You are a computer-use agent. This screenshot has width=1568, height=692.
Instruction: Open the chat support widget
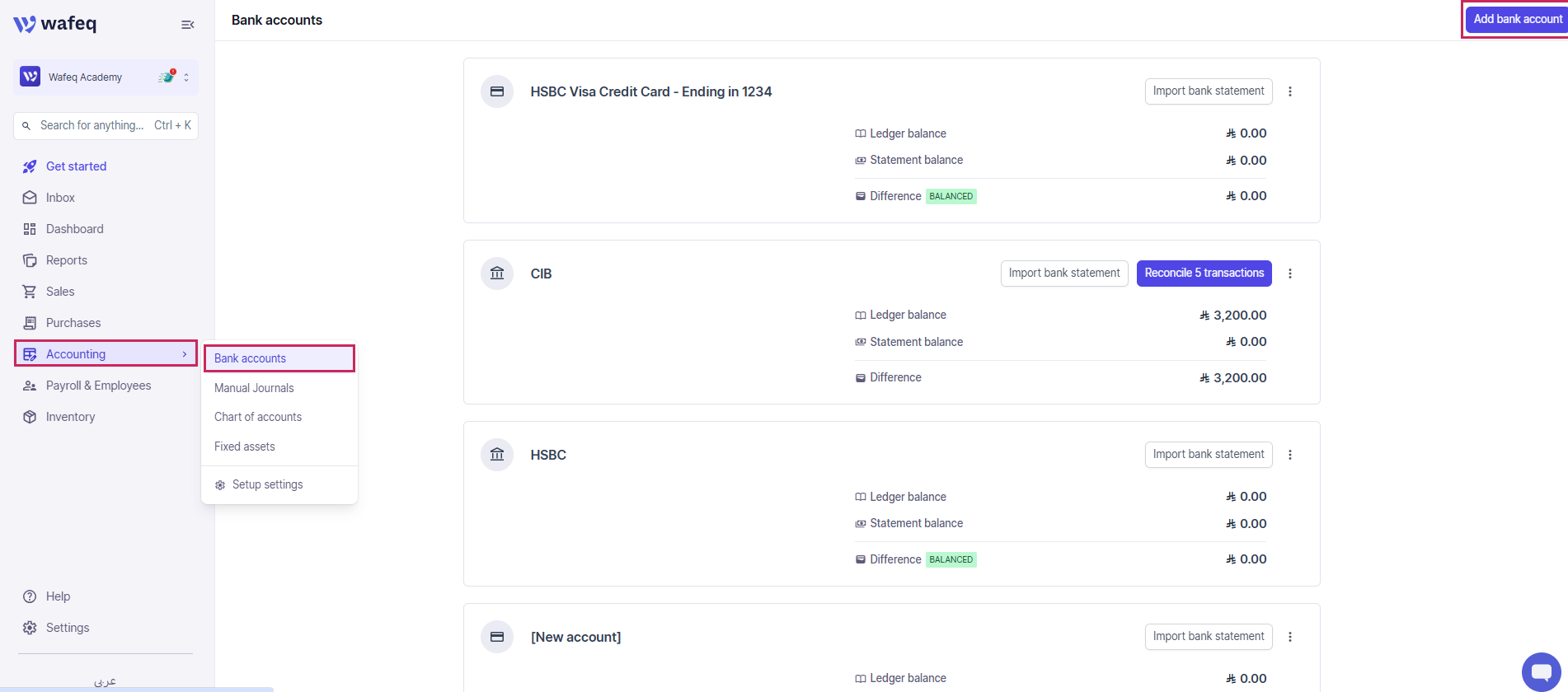click(1541, 671)
